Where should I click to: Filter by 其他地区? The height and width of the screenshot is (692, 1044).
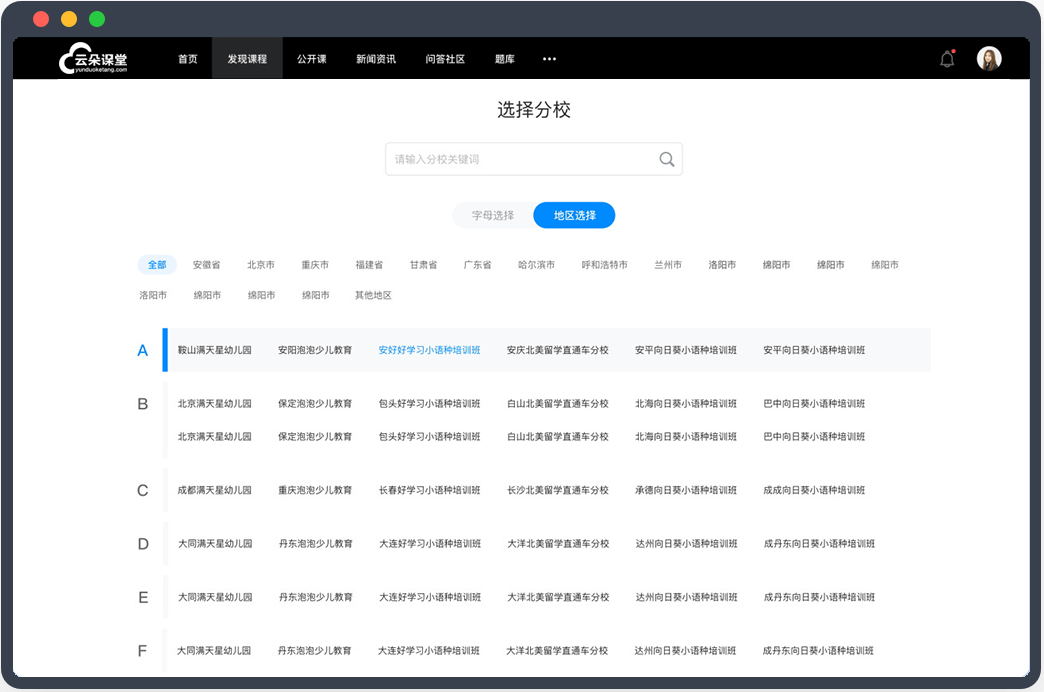(x=374, y=295)
